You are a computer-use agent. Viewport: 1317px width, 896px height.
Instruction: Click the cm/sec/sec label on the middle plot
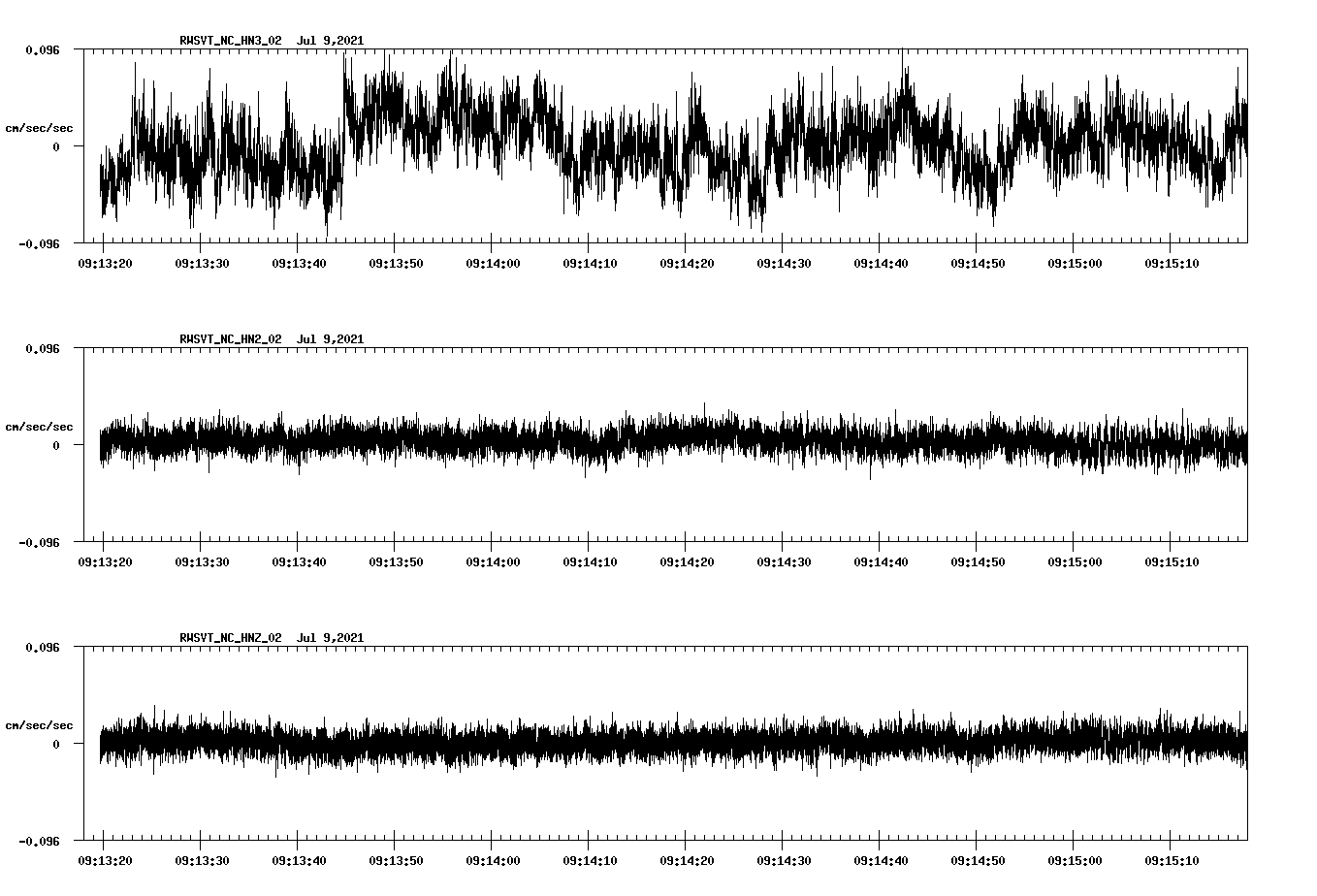pos(39,425)
